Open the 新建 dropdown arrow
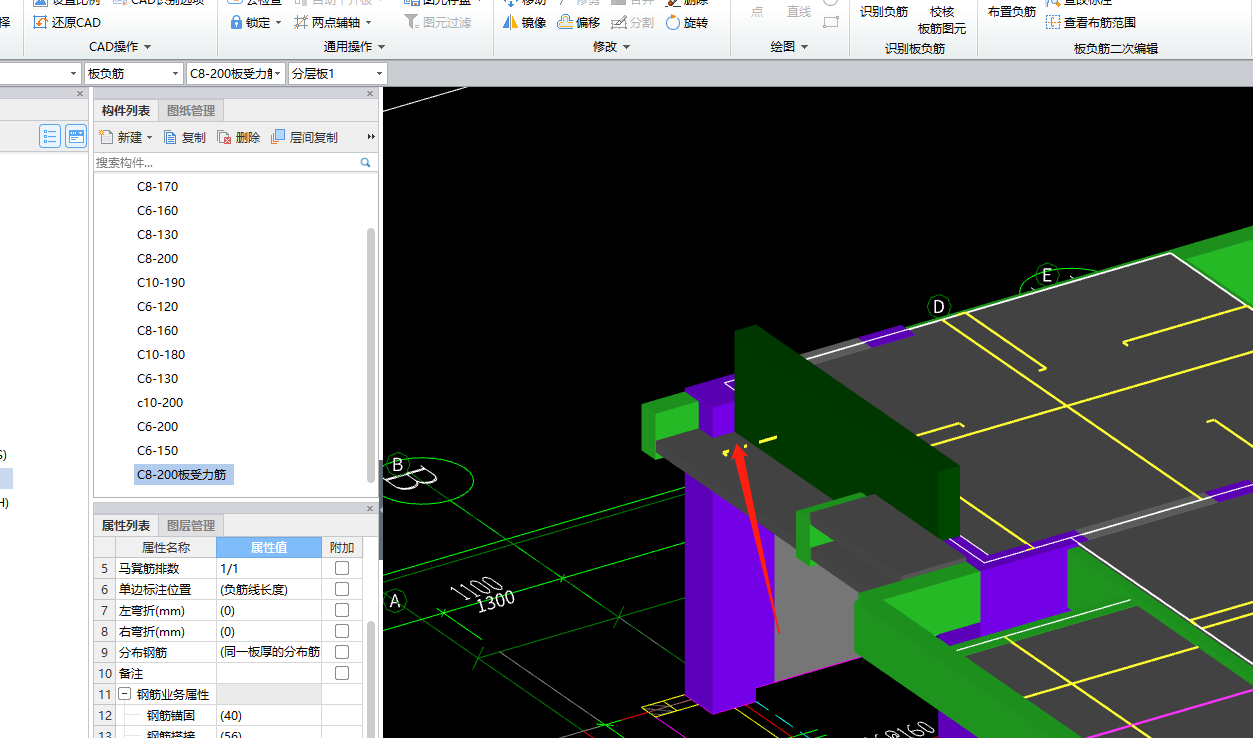This screenshot has height=738, width=1253. (x=150, y=138)
